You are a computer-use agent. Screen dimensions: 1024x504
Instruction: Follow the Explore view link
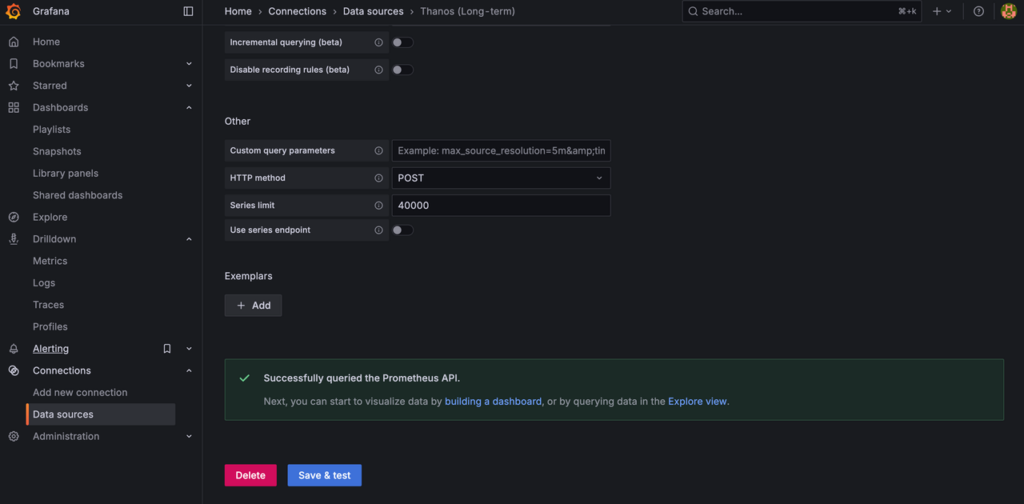(x=697, y=402)
